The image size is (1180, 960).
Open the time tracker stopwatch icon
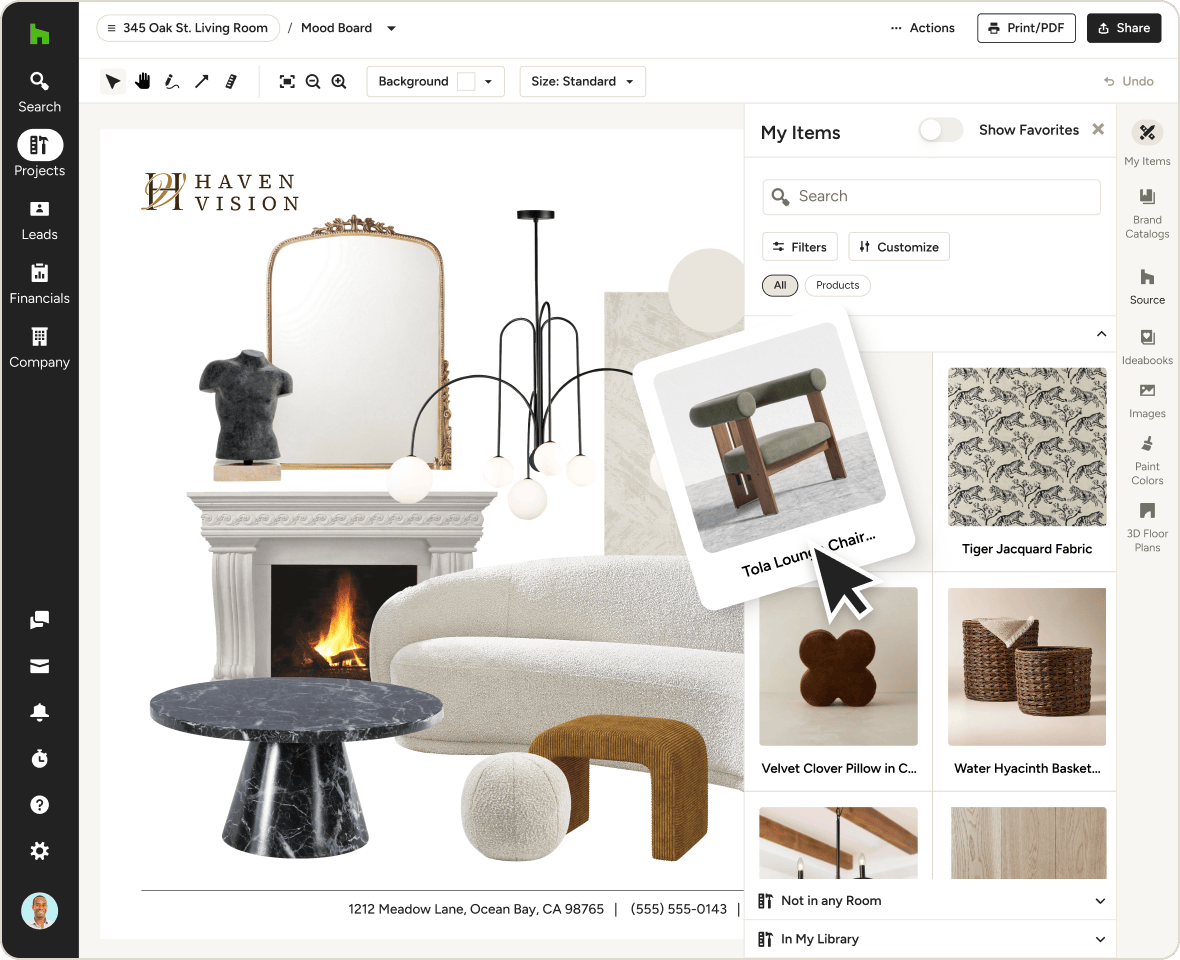(39, 758)
